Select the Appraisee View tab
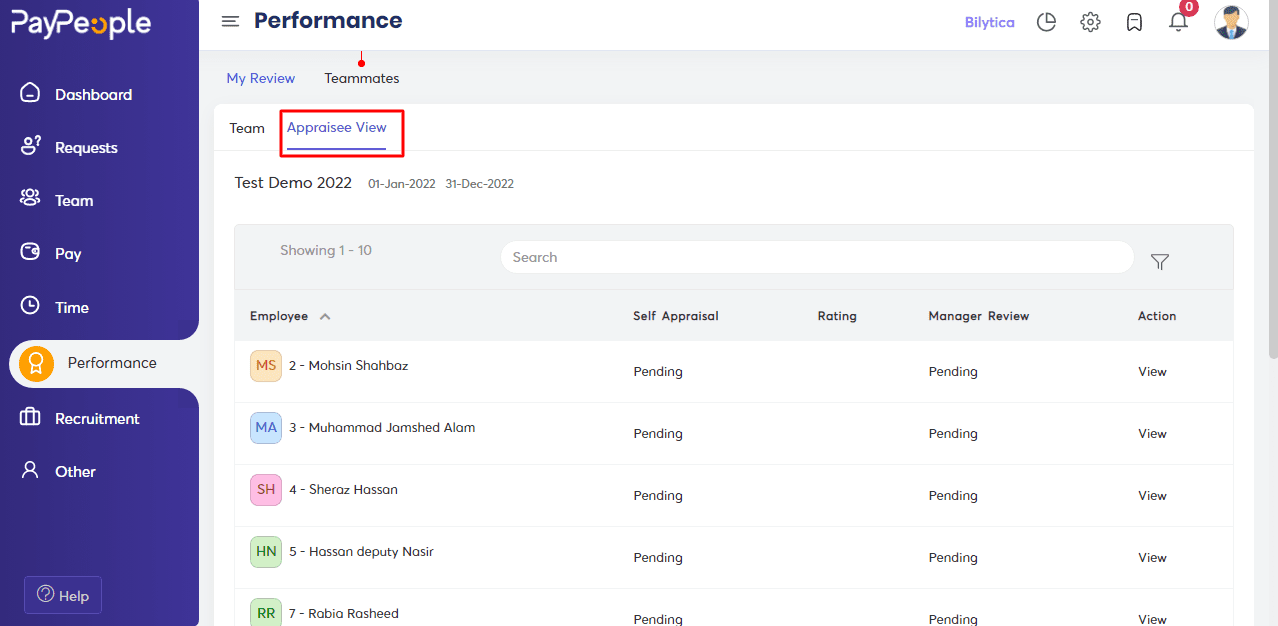Image resolution: width=1278 pixels, height=626 pixels. [x=337, y=127]
